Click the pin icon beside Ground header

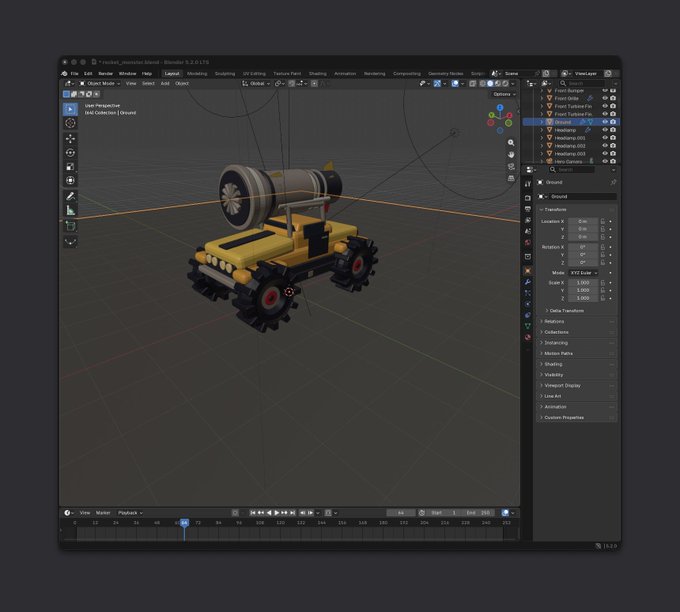coord(613,182)
